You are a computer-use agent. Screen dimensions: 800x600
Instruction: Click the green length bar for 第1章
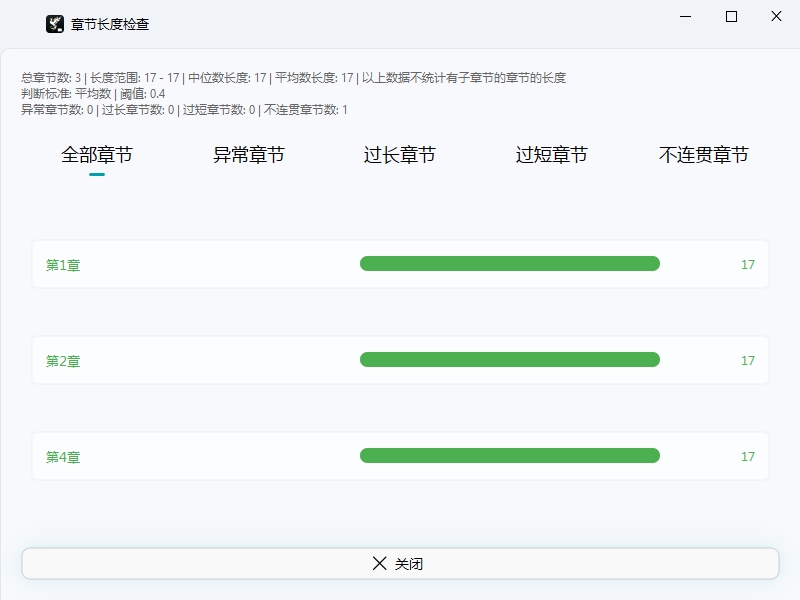click(510, 264)
